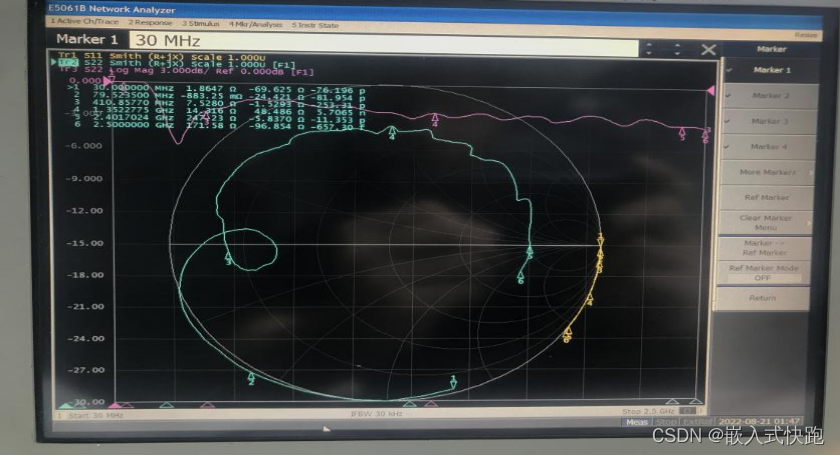This screenshot has width=840, height=456.
Task: Click the date-time 2022-08-21 01:47 display
Action: [x=759, y=422]
